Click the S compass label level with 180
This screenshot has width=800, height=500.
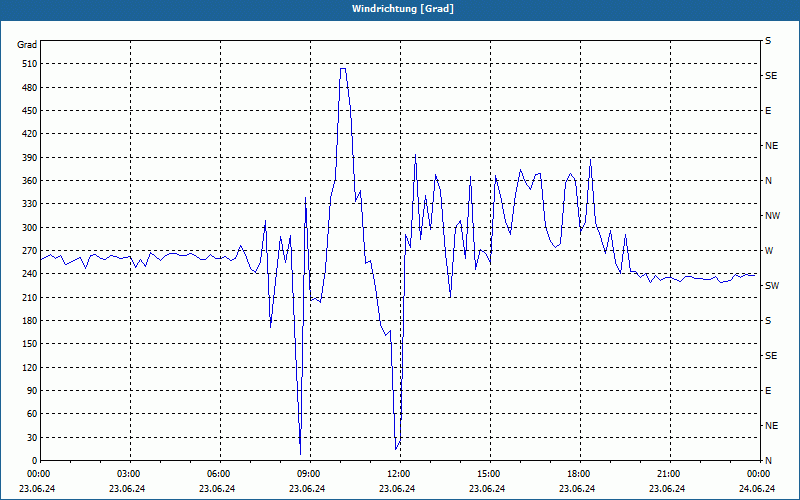point(768,321)
